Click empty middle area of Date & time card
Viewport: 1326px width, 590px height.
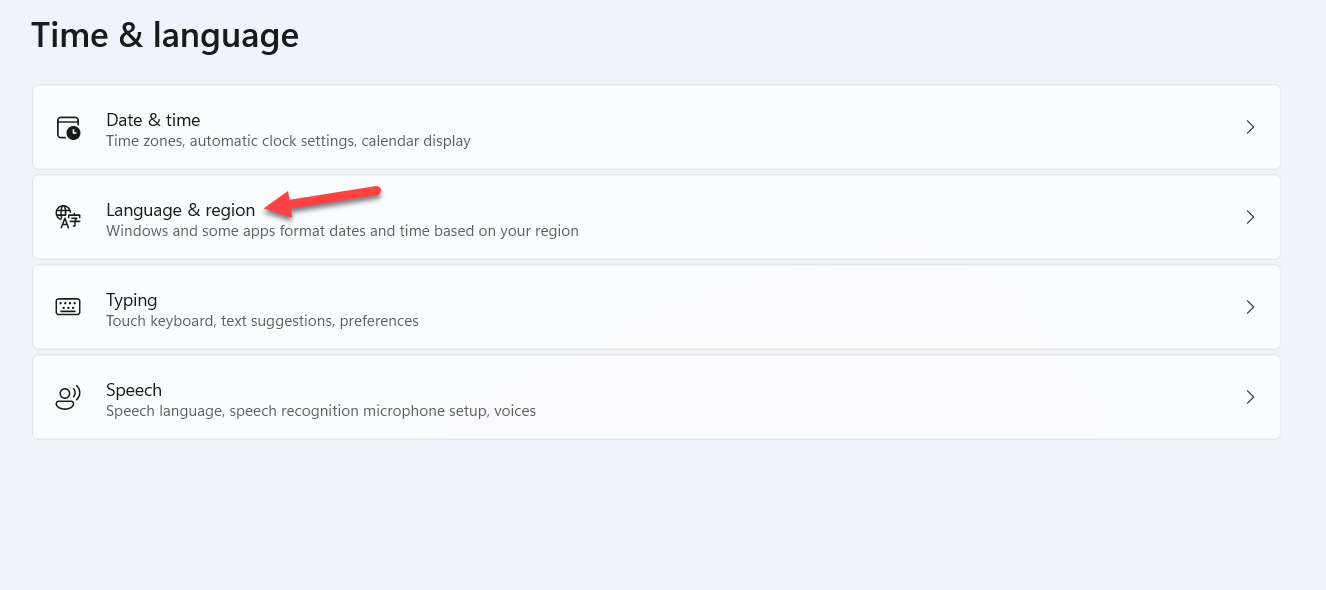pos(800,127)
